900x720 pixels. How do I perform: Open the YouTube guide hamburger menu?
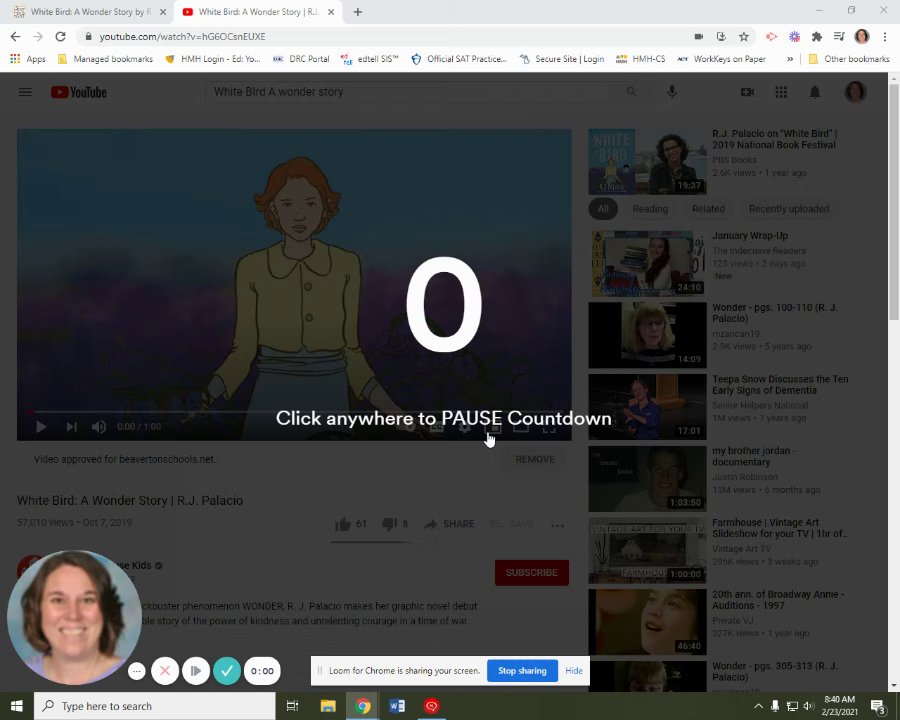tap(25, 92)
